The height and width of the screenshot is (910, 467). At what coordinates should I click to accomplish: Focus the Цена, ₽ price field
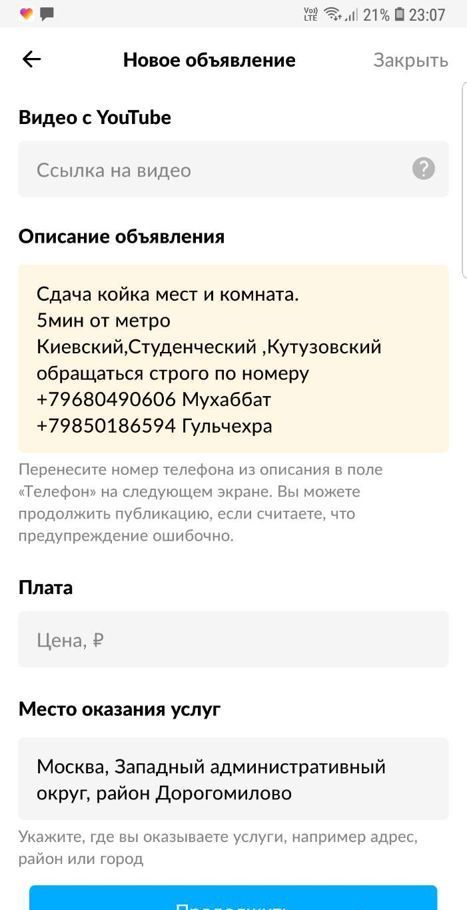(233, 639)
